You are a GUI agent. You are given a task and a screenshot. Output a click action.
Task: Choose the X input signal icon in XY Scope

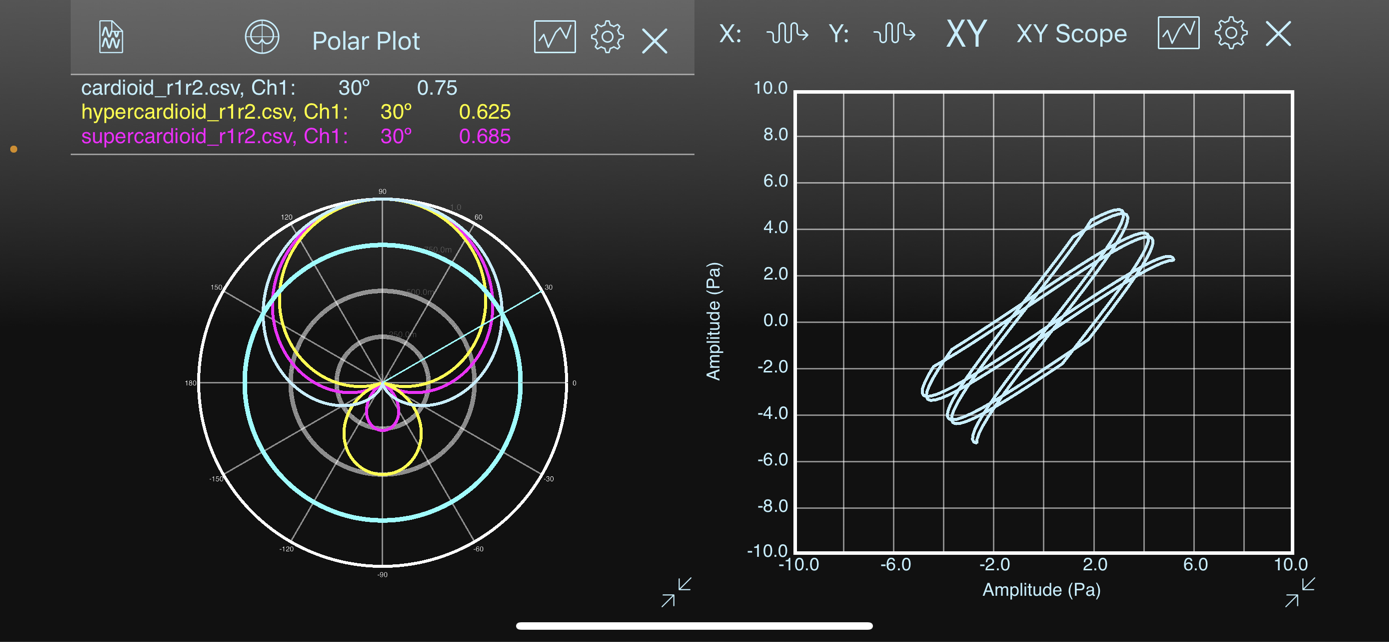786,33
